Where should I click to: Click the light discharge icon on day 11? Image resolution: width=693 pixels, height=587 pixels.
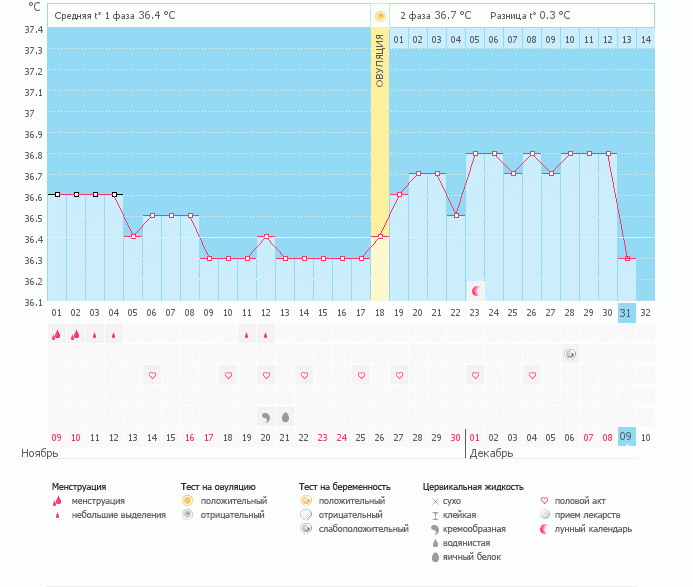(247, 335)
